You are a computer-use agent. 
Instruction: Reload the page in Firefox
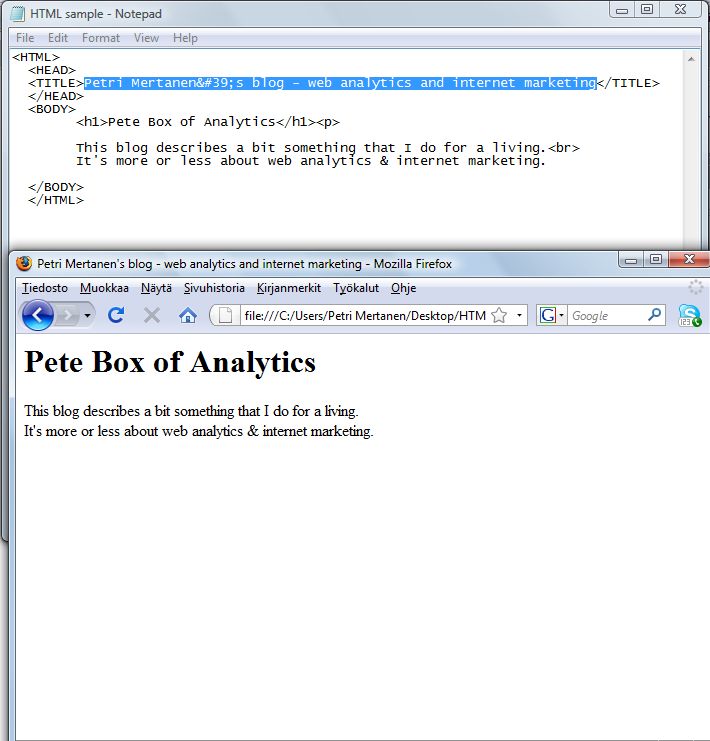click(x=116, y=315)
